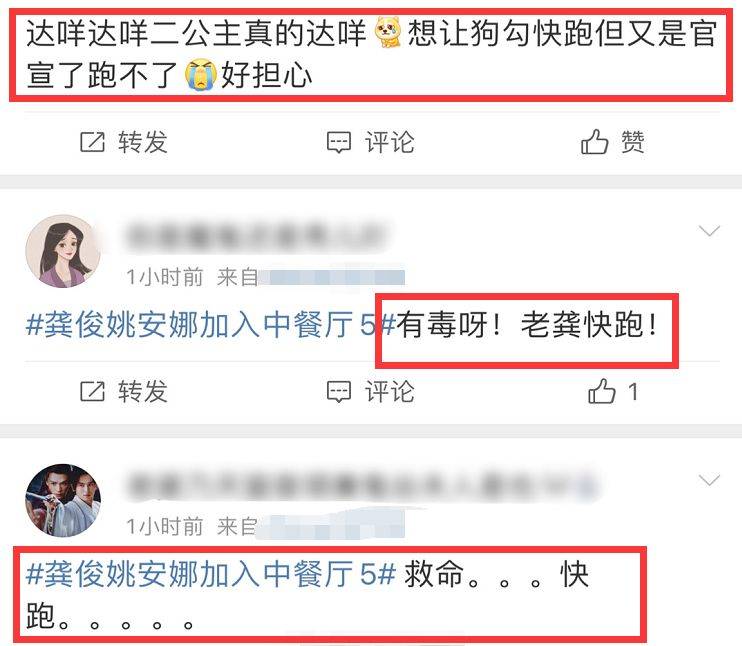Click blurred username of third post
Viewport: 742px width, 646px height.
[362, 485]
